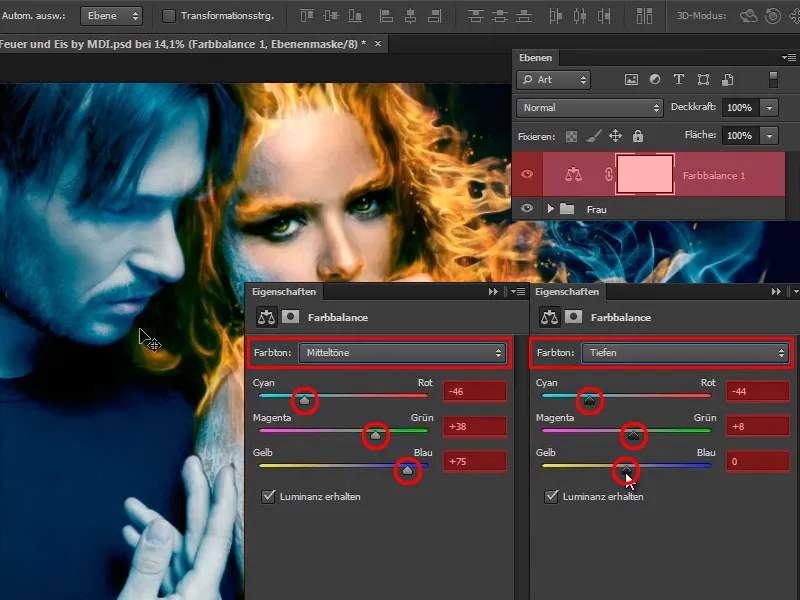Click Magenta-Grün slider handle in Mitteltöne panel
The height and width of the screenshot is (600, 800).
pos(376,435)
